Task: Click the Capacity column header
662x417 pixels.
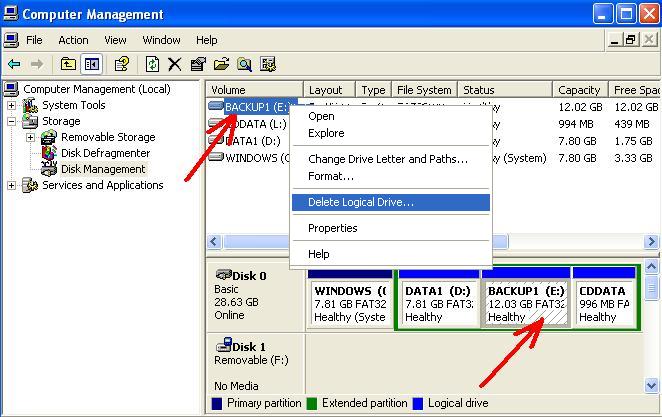Action: click(579, 90)
